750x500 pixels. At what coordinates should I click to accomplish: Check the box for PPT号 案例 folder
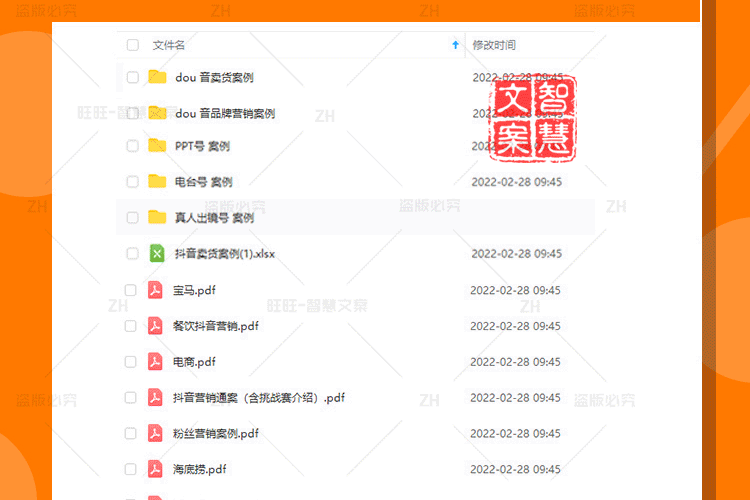click(132, 146)
